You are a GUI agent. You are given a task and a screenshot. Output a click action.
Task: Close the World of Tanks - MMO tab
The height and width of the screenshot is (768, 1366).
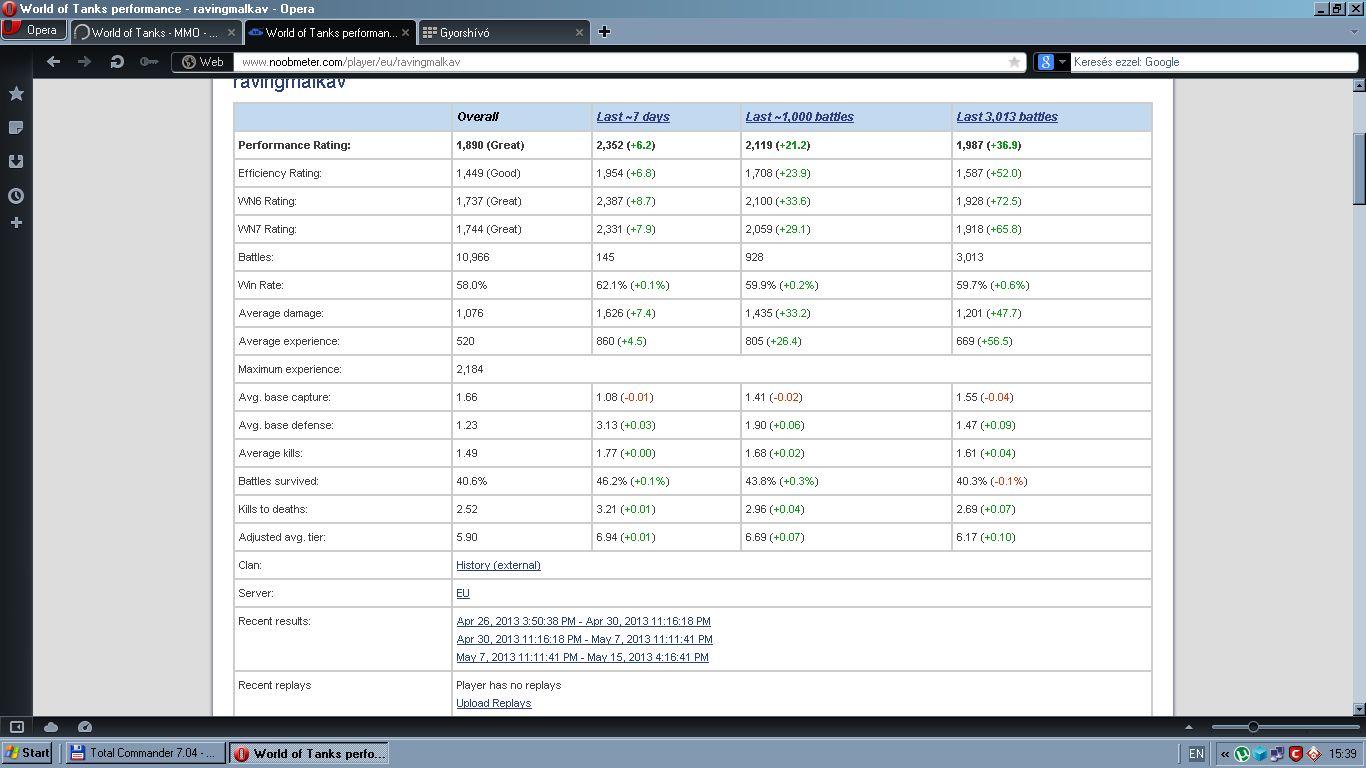click(231, 32)
